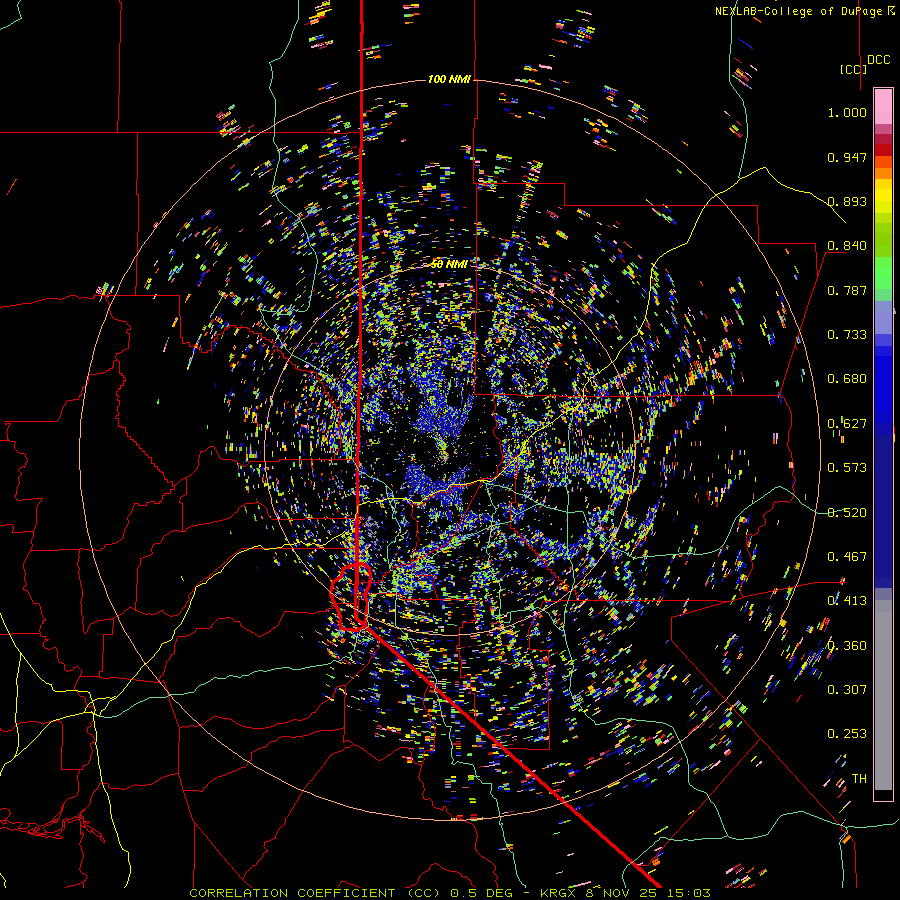This screenshot has height=900, width=900.
Task: Select the 0.733 scale value
Action: [x=847, y=335]
